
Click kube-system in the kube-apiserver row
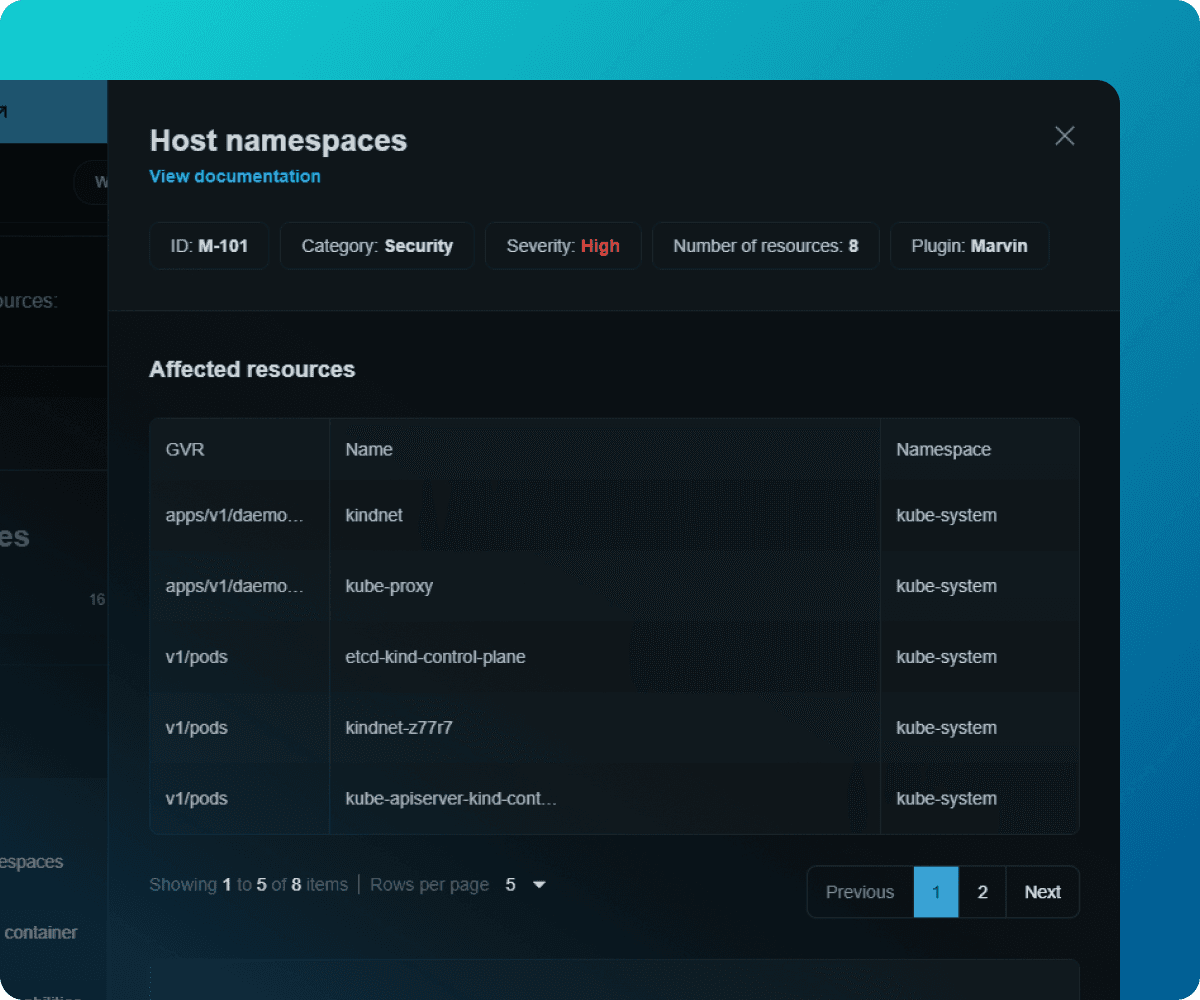click(946, 799)
